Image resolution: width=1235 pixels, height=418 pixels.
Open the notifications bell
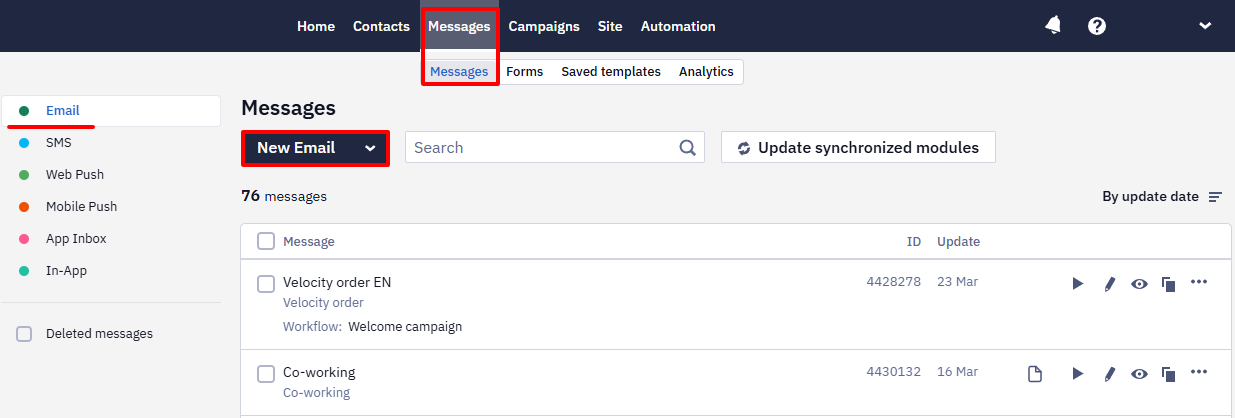coord(1053,26)
